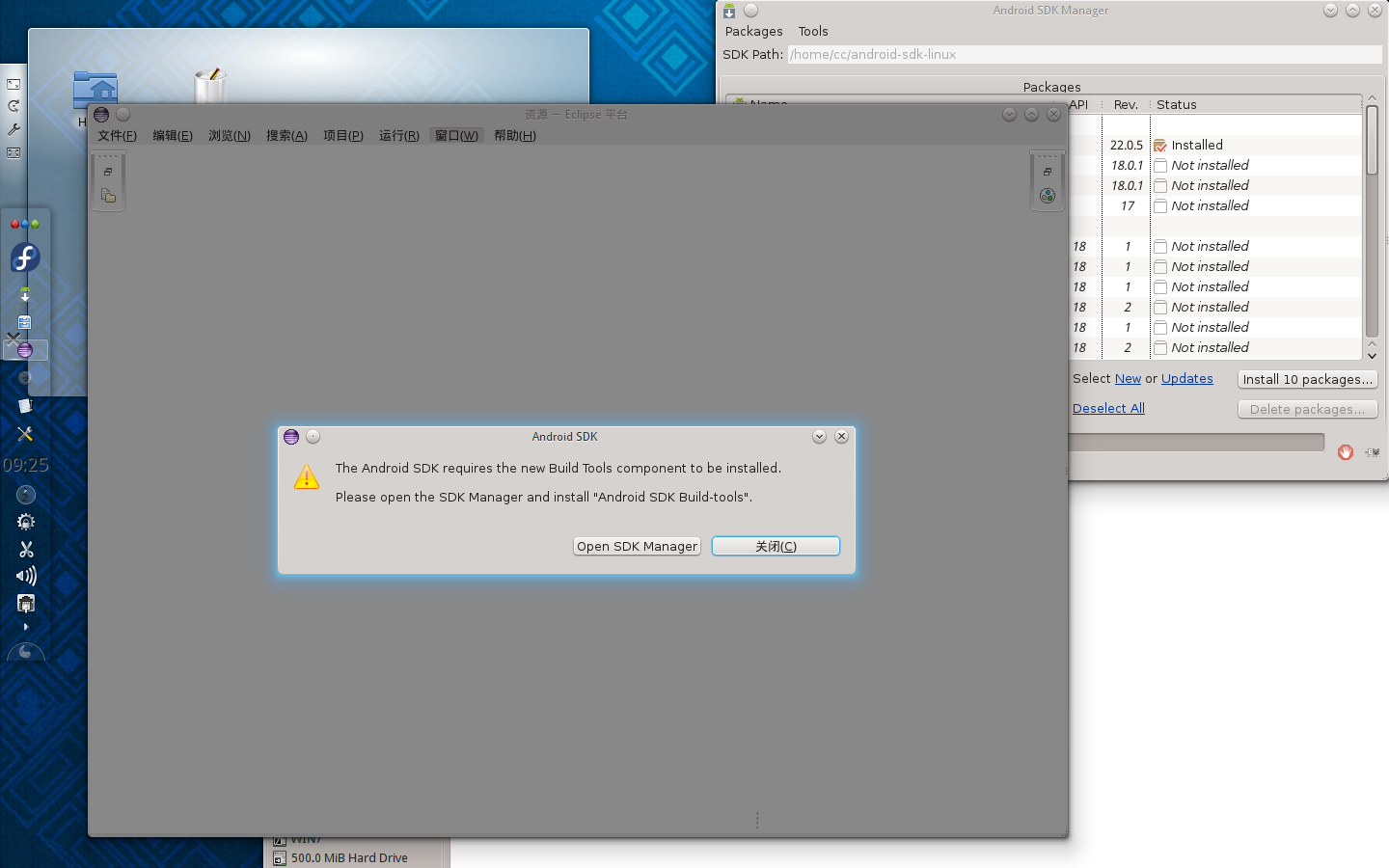Click the perspective icon in Eclipse's right trim
The height and width of the screenshot is (868, 1389).
pos(1048,196)
